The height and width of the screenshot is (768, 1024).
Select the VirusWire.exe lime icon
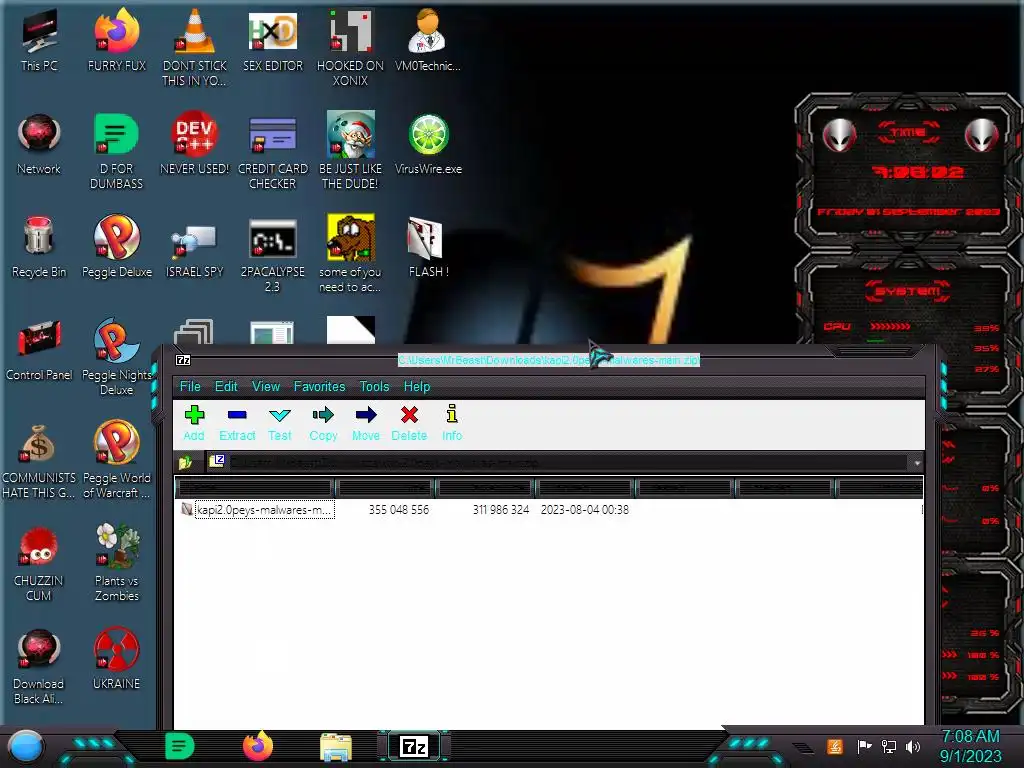pos(428,144)
